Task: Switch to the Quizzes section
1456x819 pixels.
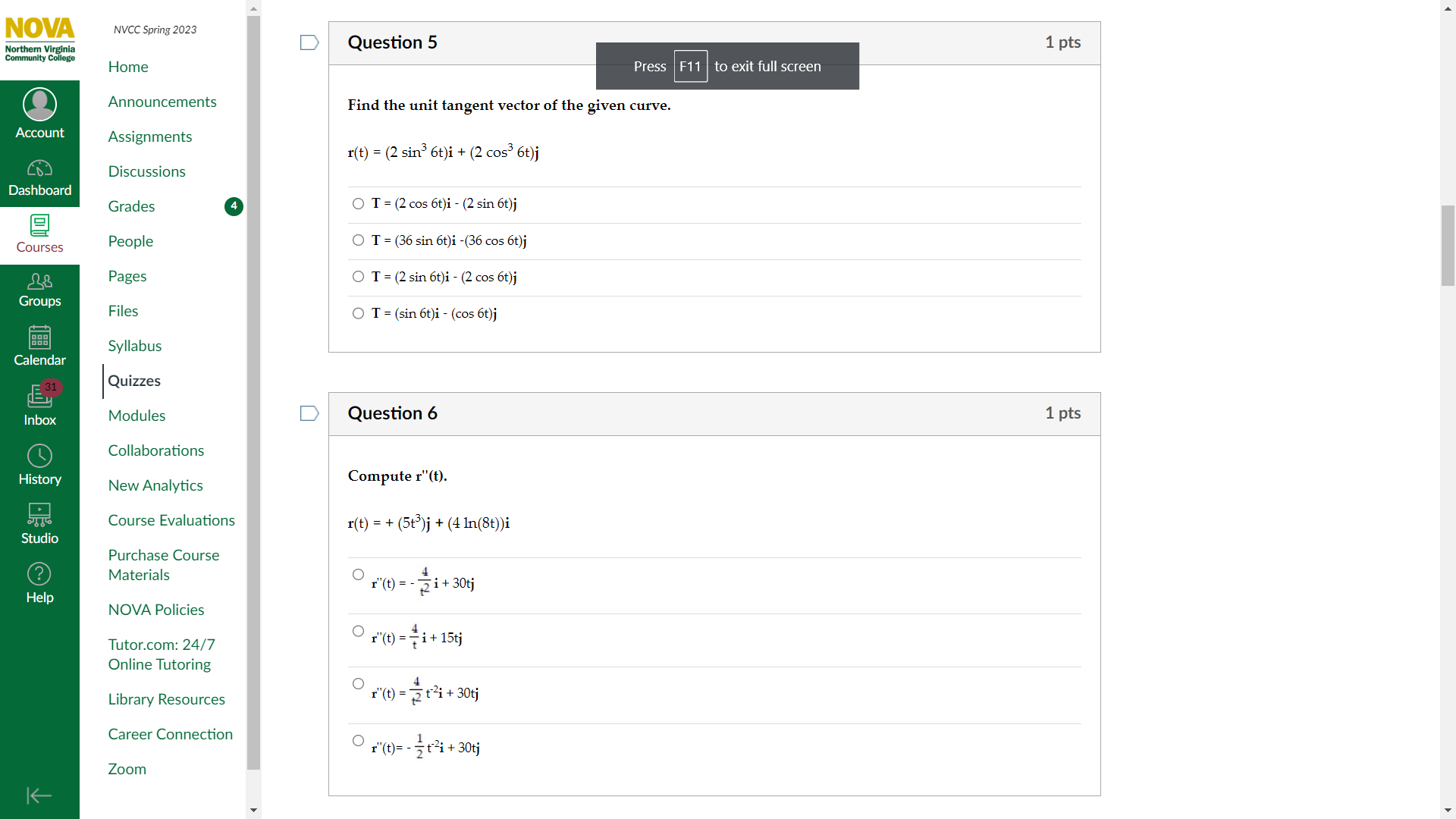Action: pyautogui.click(x=134, y=381)
